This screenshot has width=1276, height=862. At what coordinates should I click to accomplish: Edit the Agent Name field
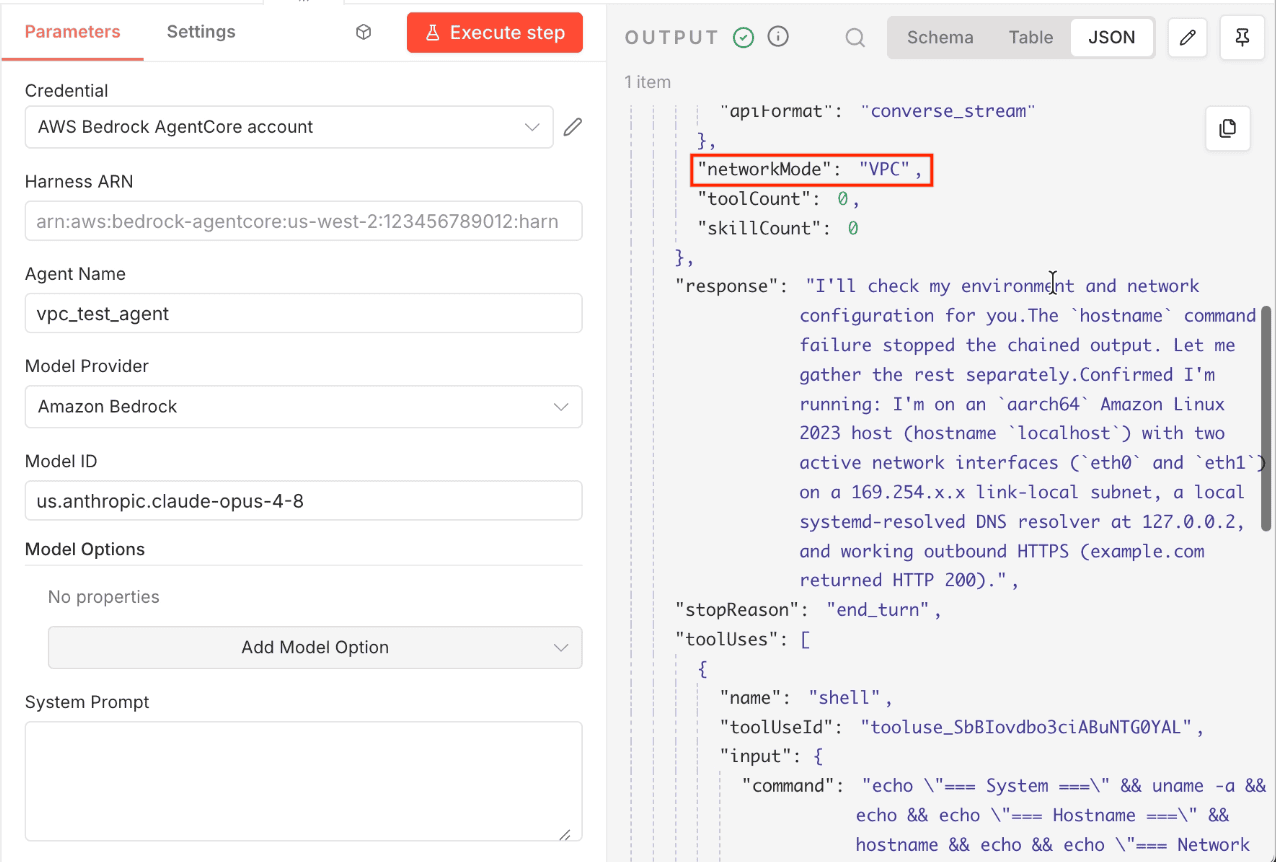click(303, 313)
